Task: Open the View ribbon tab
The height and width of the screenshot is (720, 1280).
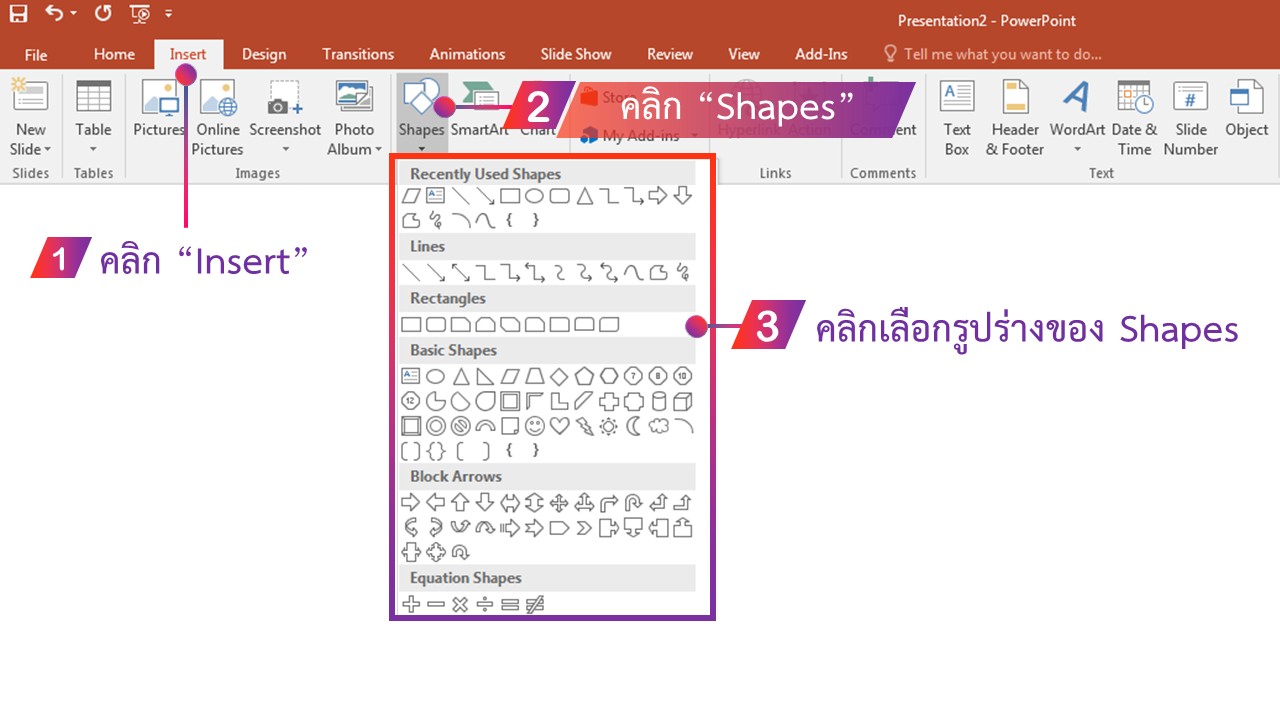Action: pos(744,54)
